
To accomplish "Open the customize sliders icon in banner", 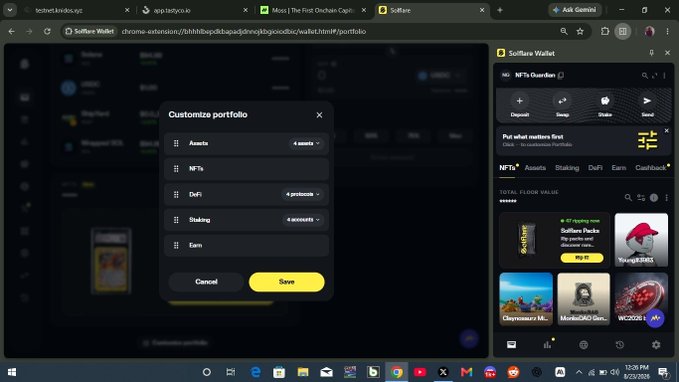I will [x=647, y=140].
